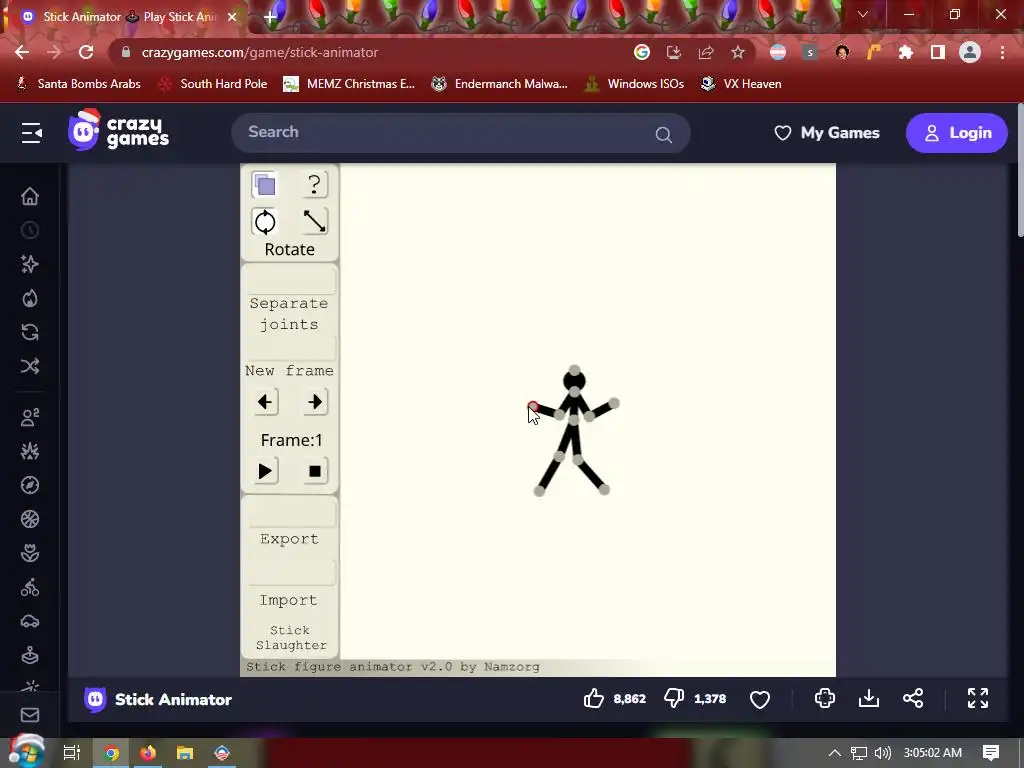The image size is (1024, 768).
Task: Open the Santa Bombs Arabs bookmark
Action: pos(78,84)
